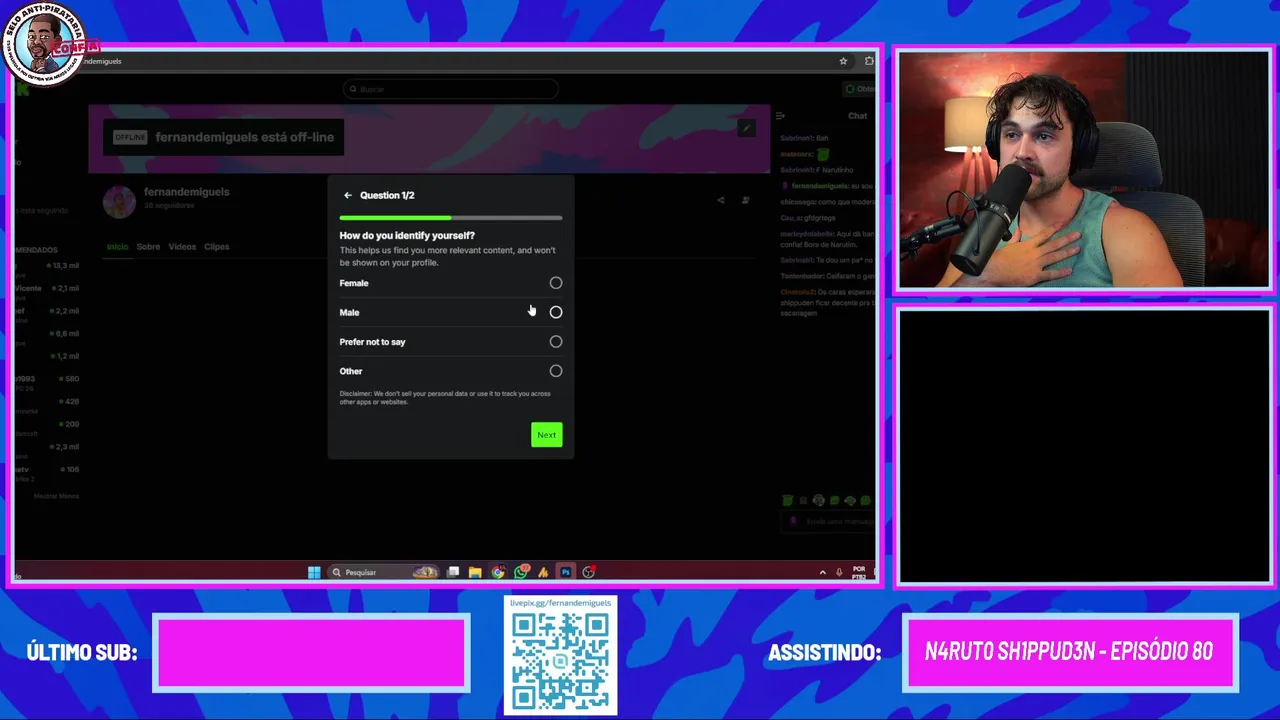This screenshot has width=1280, height=720.
Task: Open OBS Studio from the taskbar
Action: pos(588,572)
